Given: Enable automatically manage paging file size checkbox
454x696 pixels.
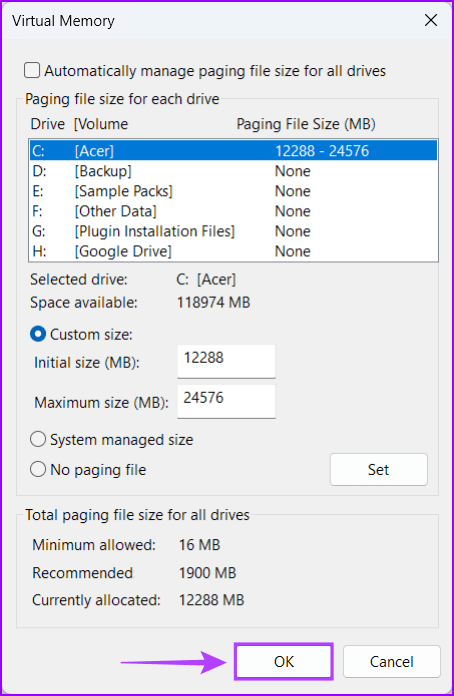Looking at the screenshot, I should 32,71.
